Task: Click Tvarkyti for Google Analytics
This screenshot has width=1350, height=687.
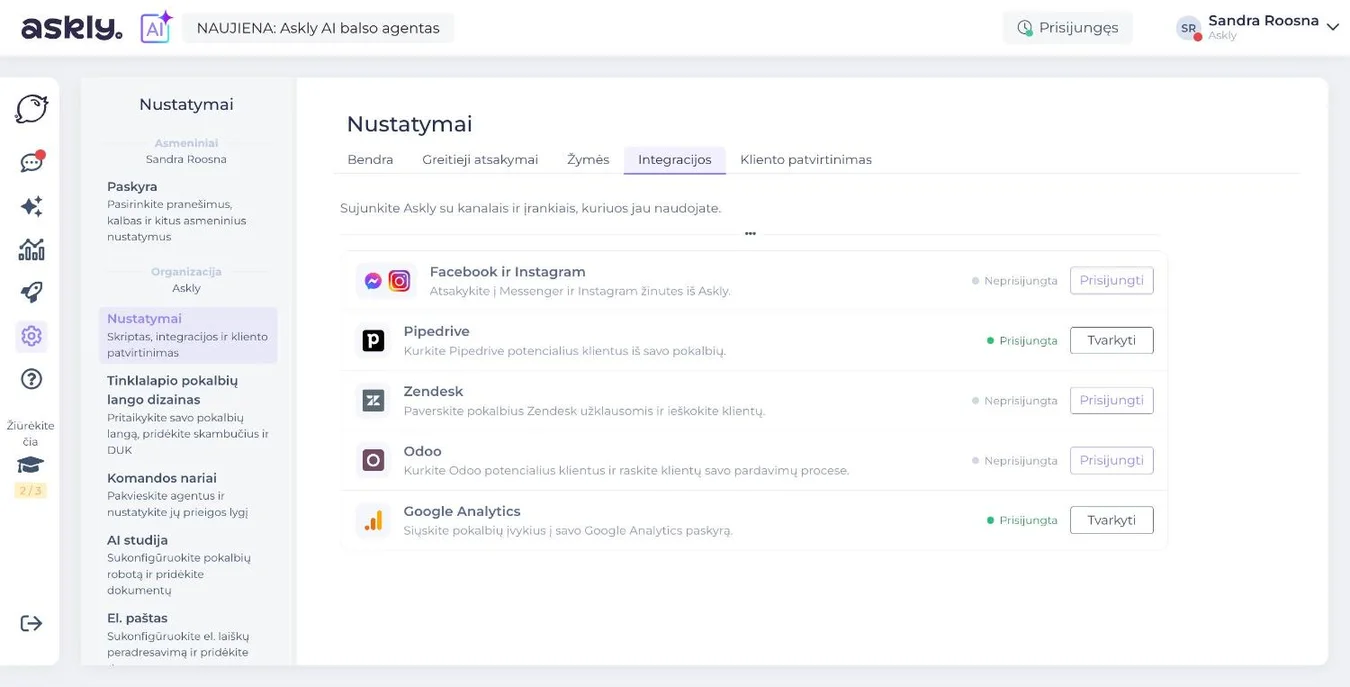Action: [1111, 520]
